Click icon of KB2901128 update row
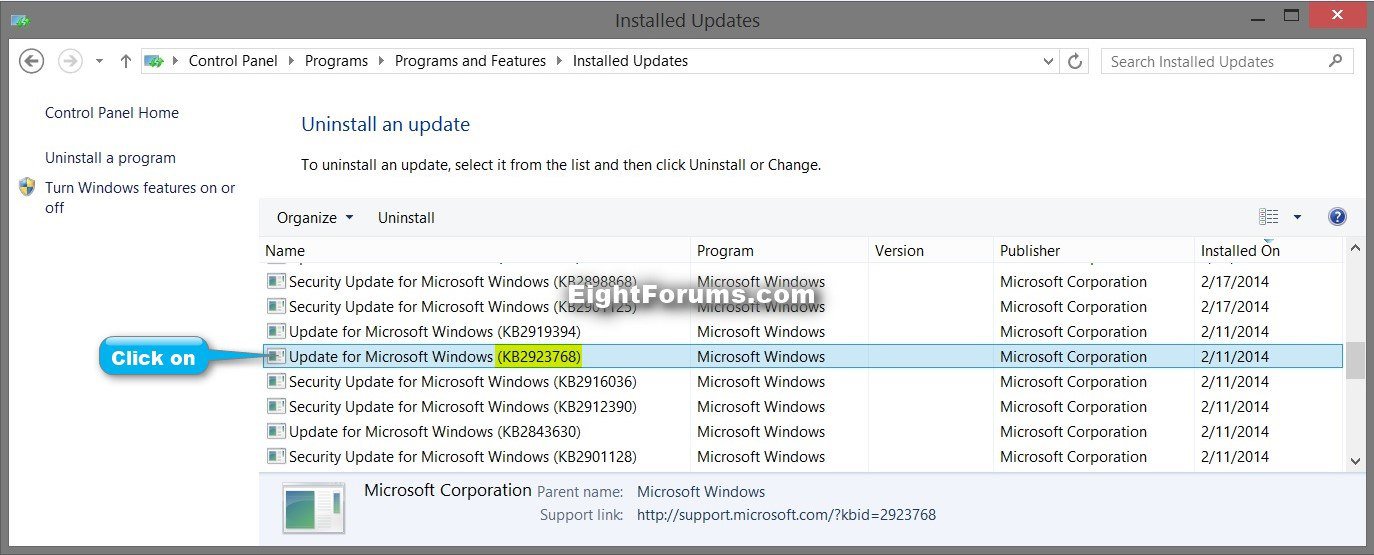Image resolution: width=1374 pixels, height=555 pixels. [276, 457]
